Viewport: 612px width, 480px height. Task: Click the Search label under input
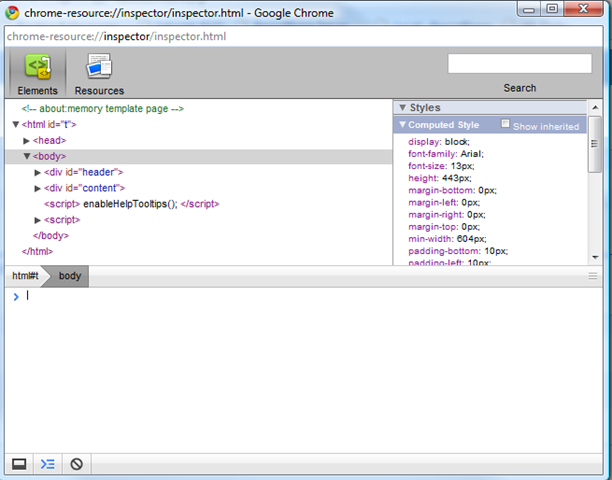point(519,88)
